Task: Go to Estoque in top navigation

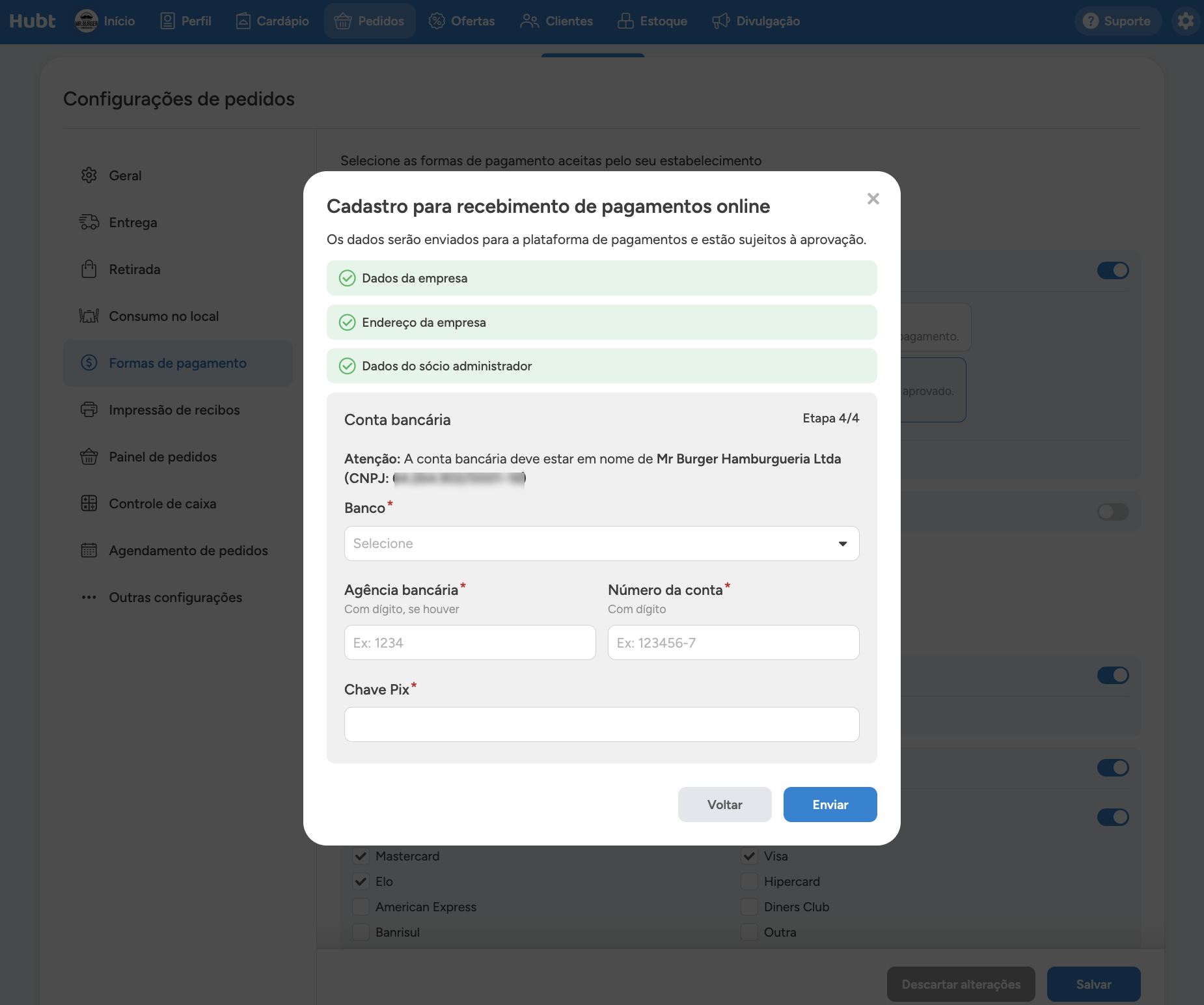Action: [652, 21]
